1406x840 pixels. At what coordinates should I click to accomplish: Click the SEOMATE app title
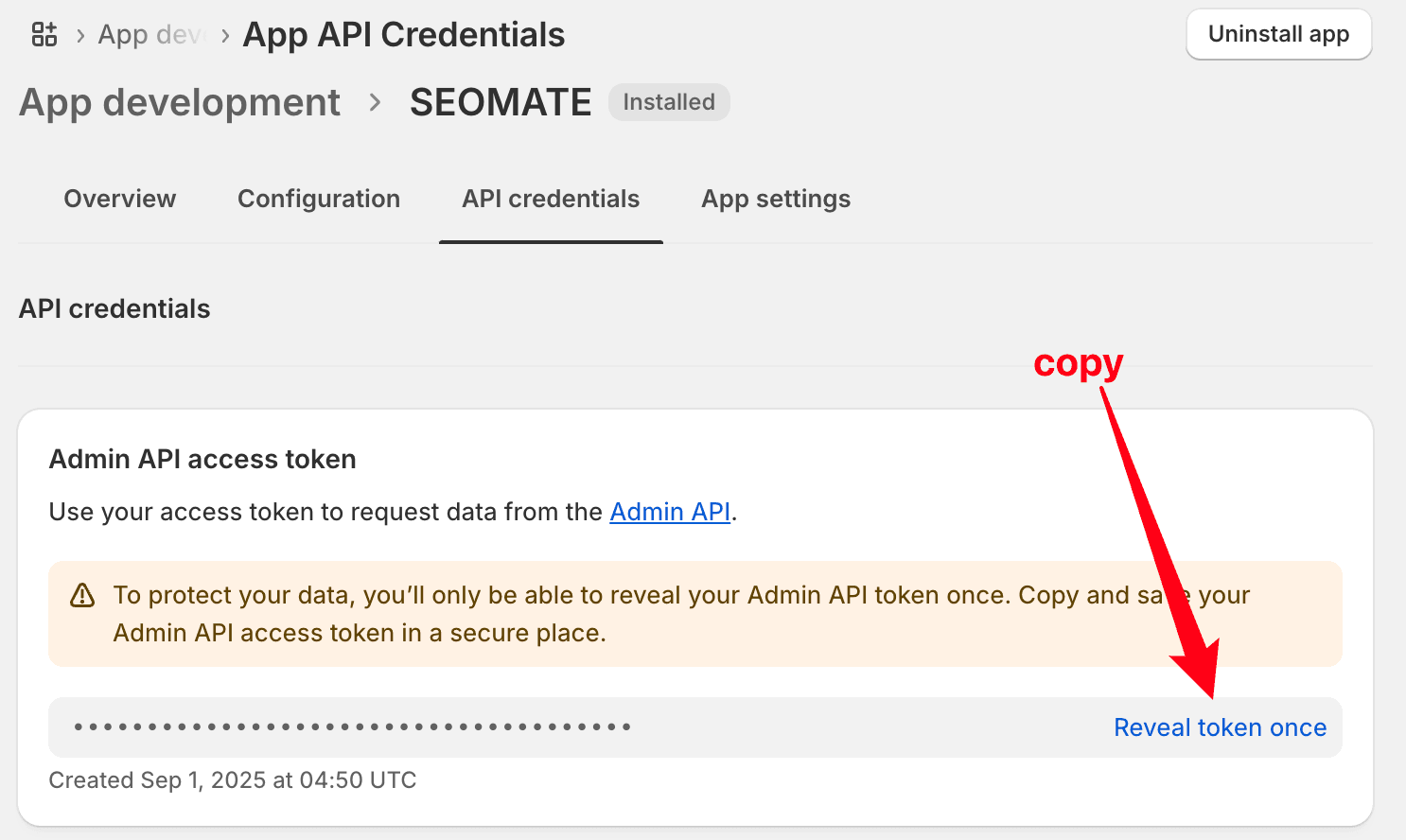coord(501,102)
